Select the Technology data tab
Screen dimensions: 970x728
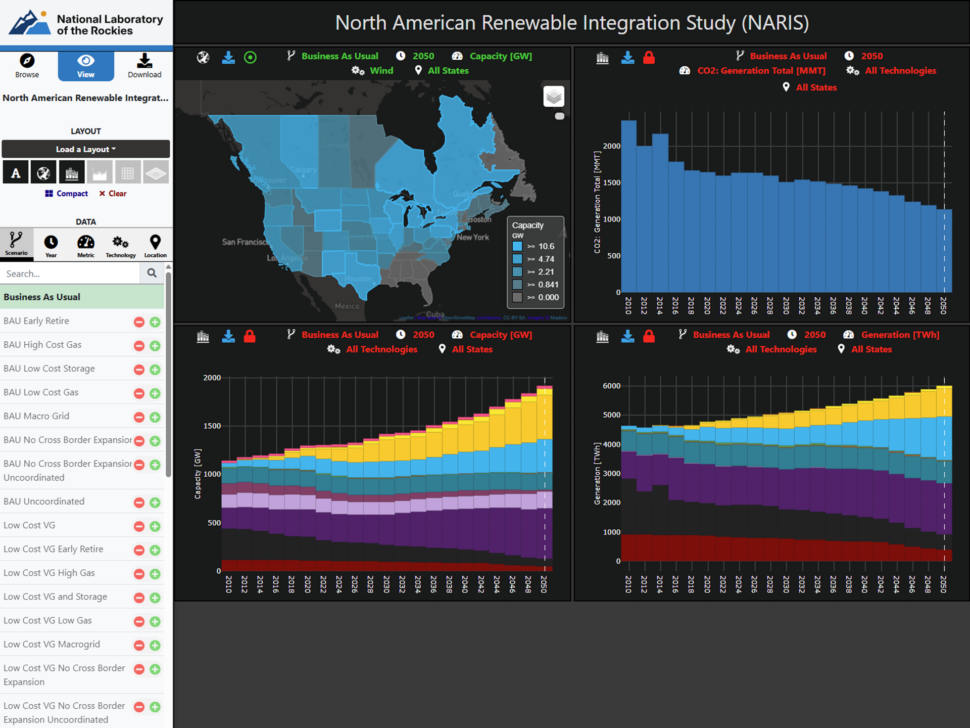tap(120, 246)
